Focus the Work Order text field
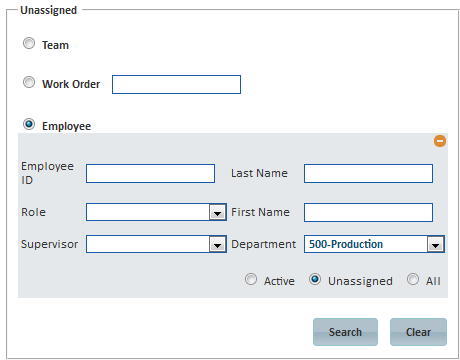This screenshot has width=460, height=360. (176, 85)
